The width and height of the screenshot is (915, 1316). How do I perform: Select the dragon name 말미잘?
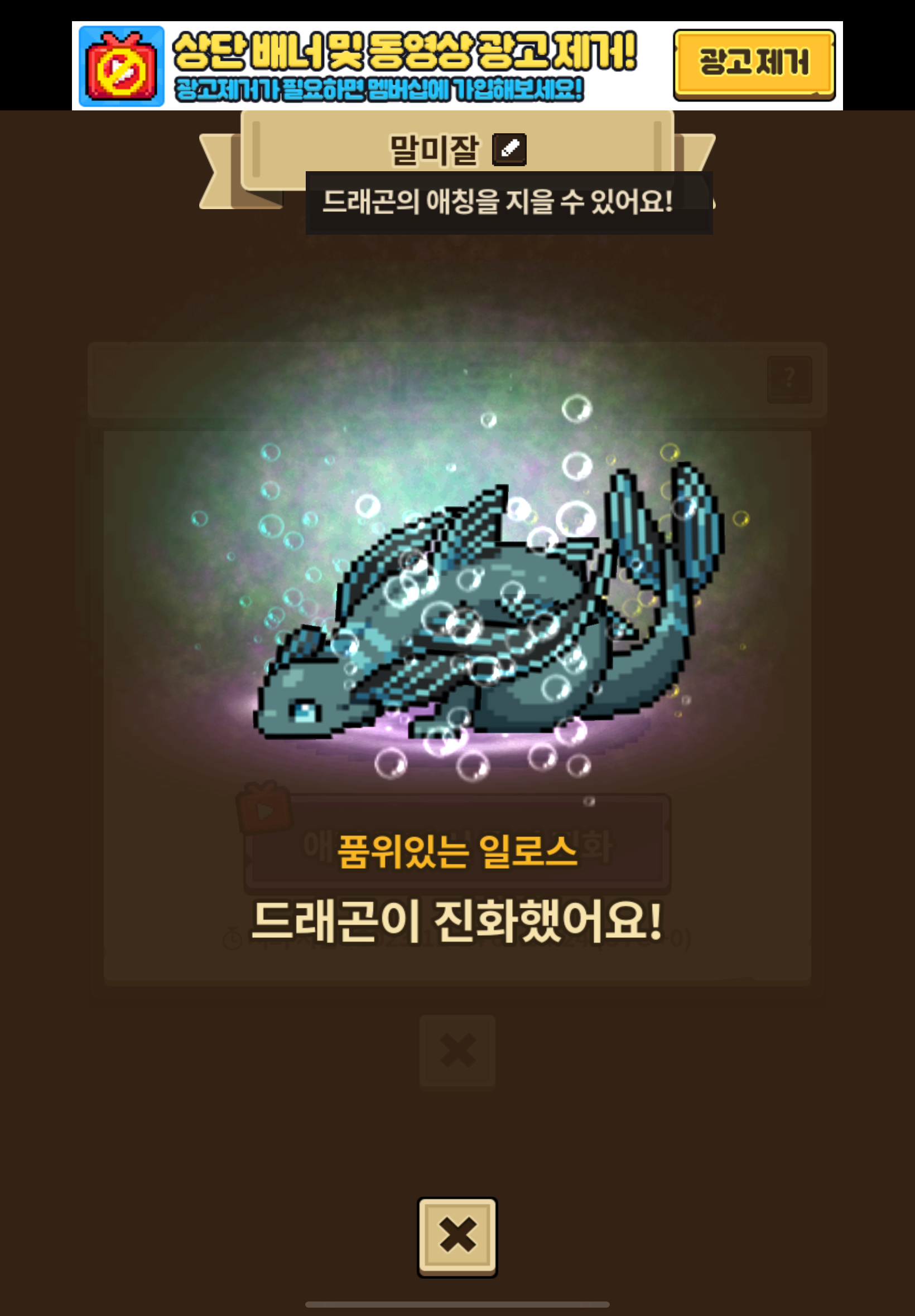pos(434,150)
